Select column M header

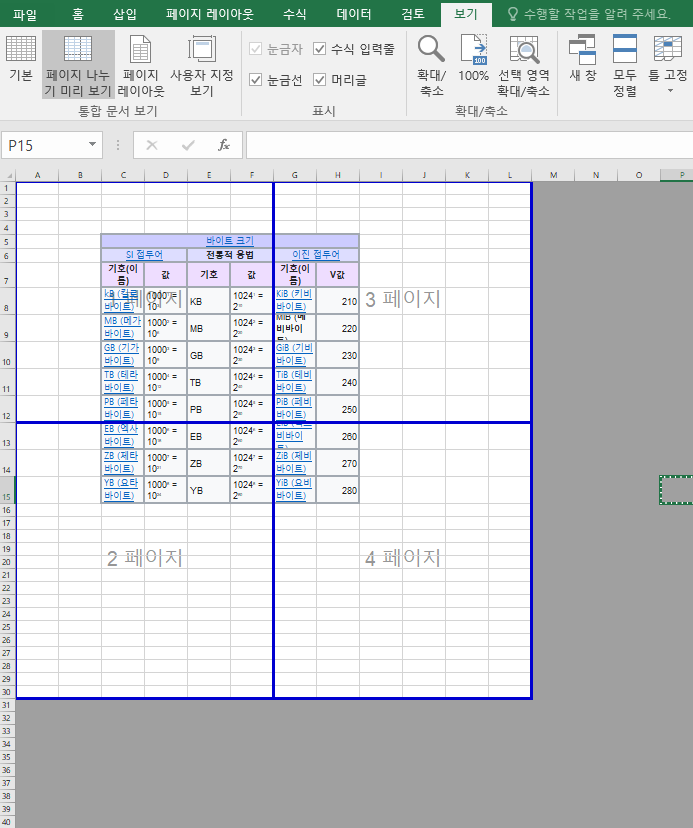click(x=553, y=175)
